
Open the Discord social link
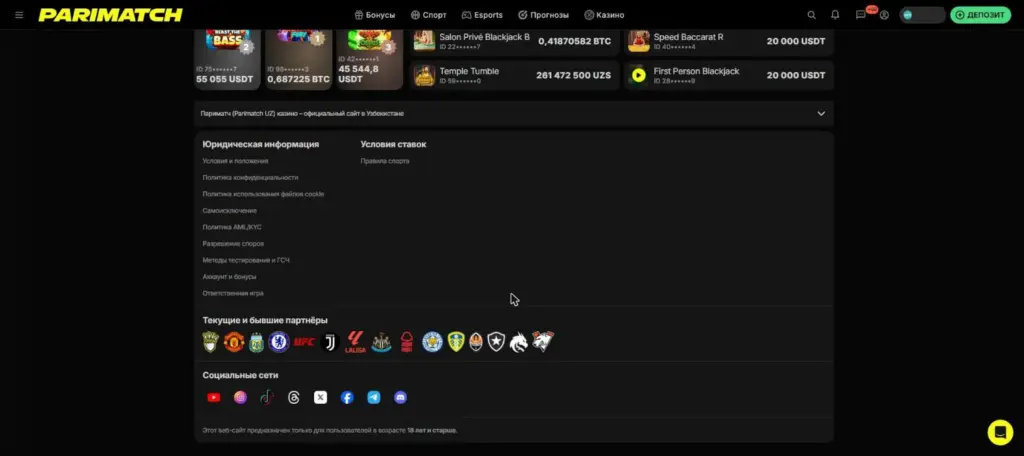click(400, 397)
